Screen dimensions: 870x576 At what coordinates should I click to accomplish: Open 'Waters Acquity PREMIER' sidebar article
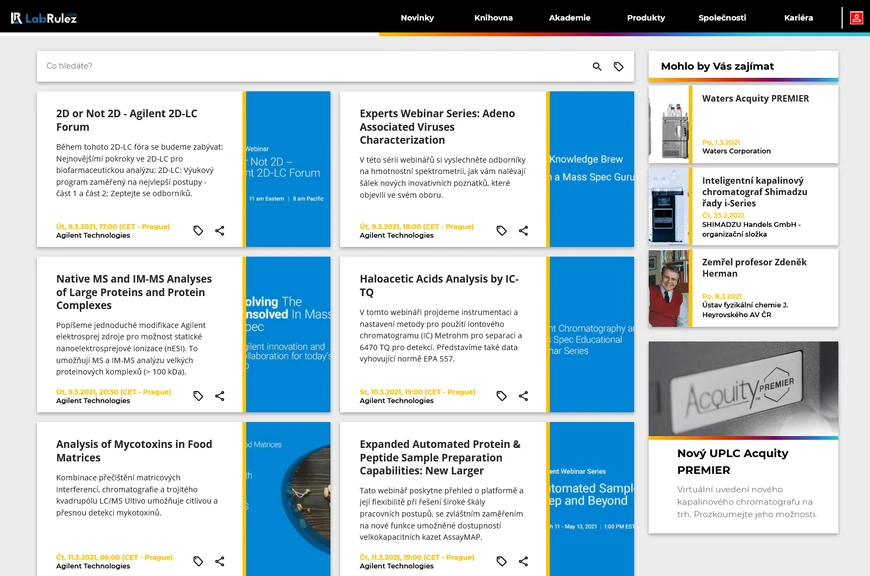755,98
